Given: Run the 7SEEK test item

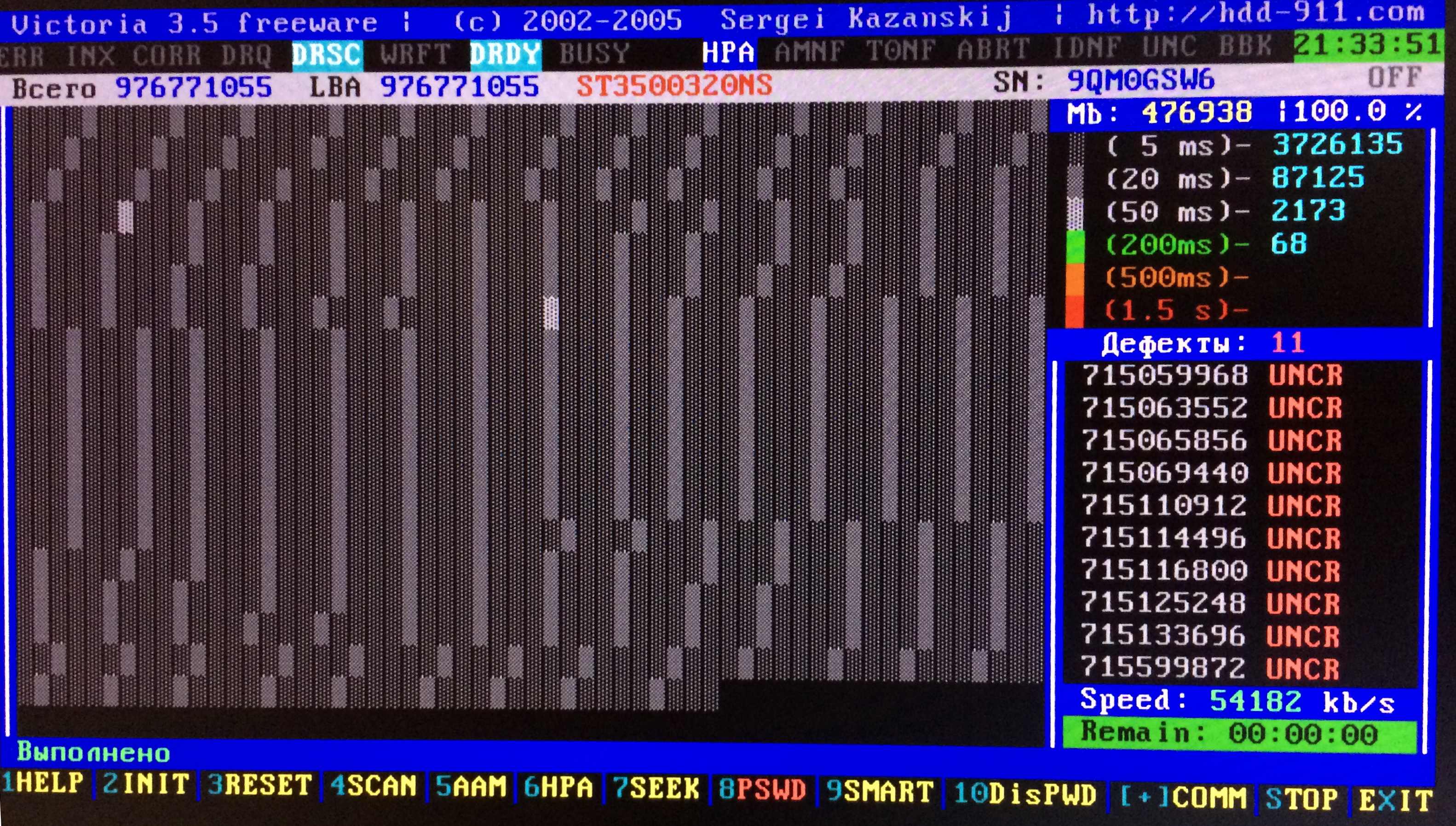Looking at the screenshot, I should coord(656,789).
